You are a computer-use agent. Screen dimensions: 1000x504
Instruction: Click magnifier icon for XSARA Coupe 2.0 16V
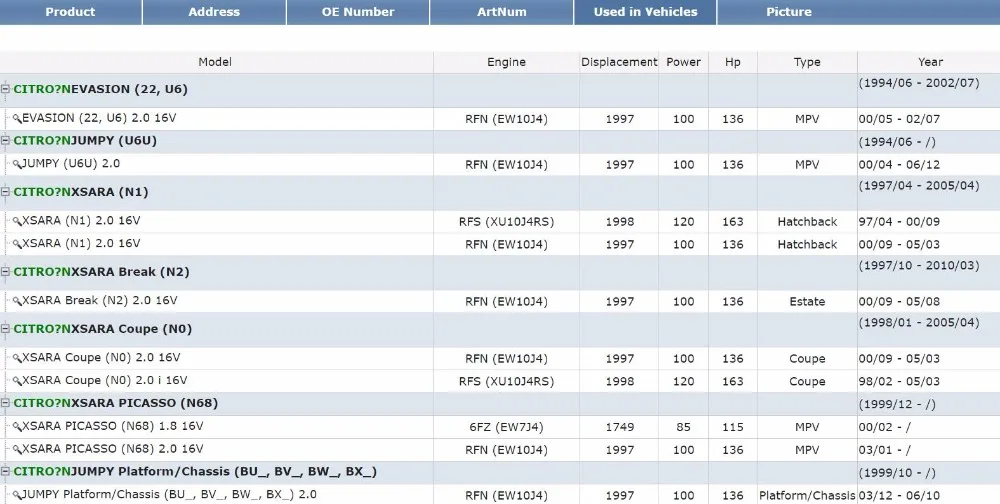tap(17, 358)
